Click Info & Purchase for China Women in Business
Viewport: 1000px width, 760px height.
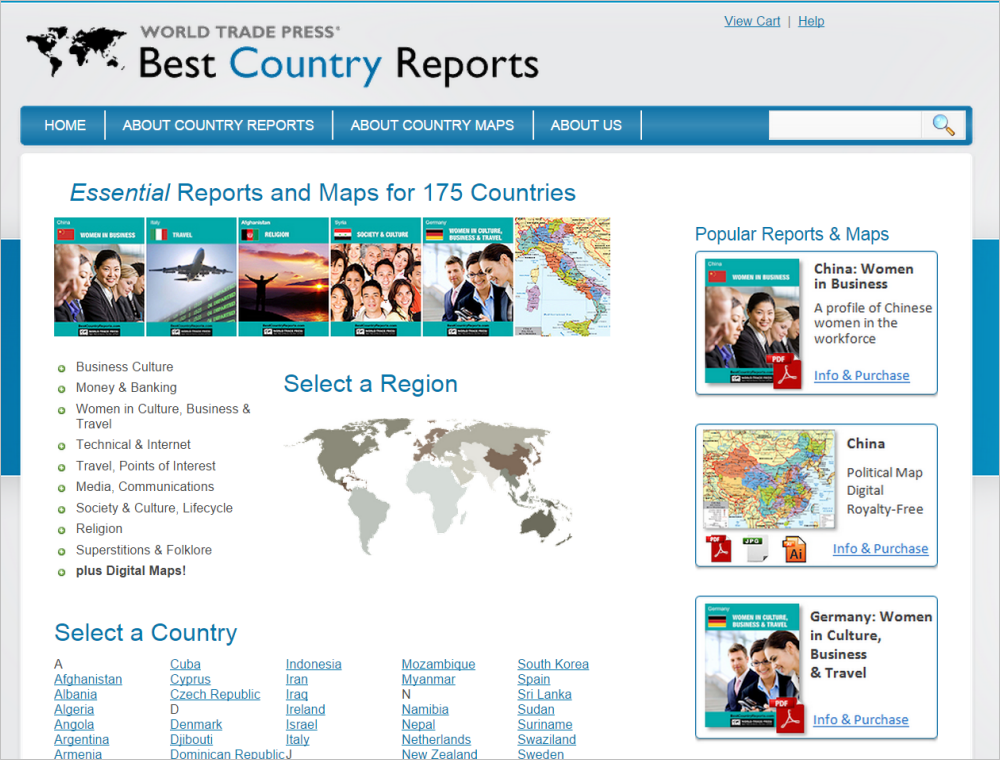tap(862, 376)
